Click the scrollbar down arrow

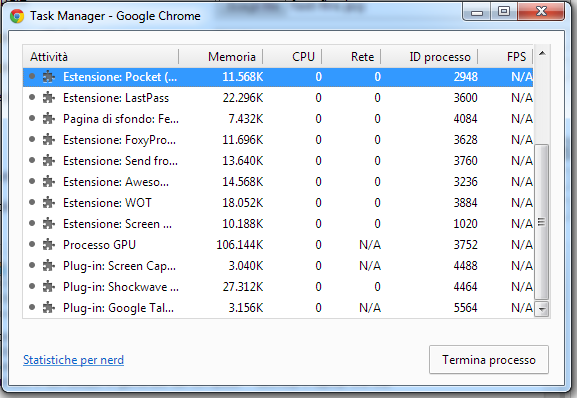pos(542,309)
